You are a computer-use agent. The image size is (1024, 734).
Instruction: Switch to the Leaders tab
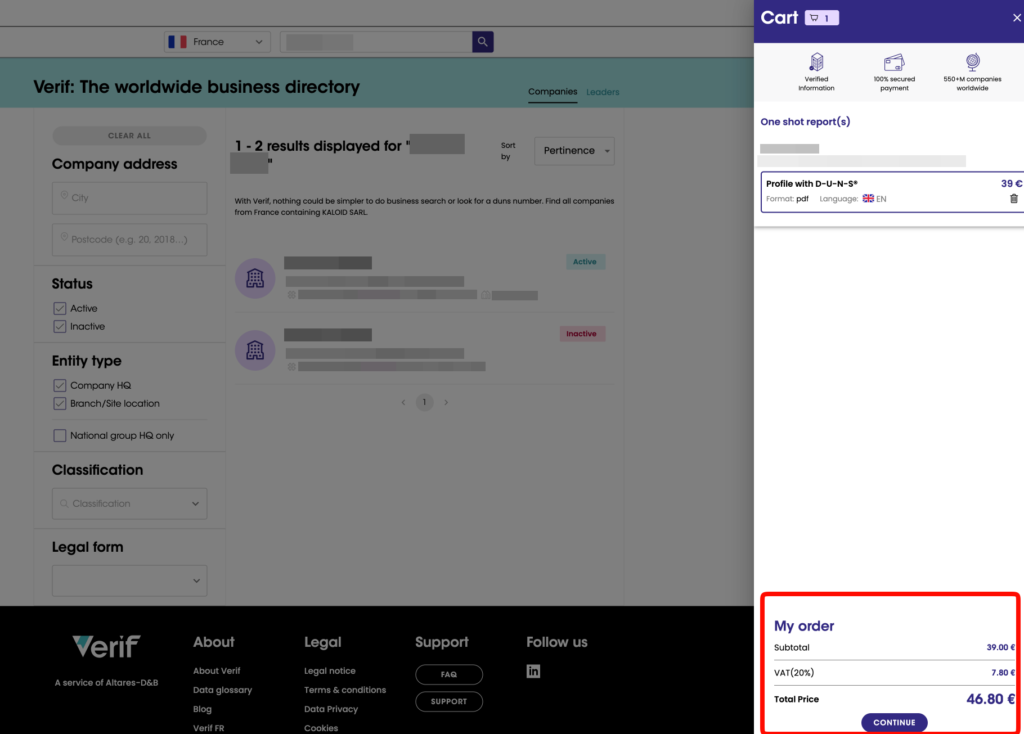(602, 92)
